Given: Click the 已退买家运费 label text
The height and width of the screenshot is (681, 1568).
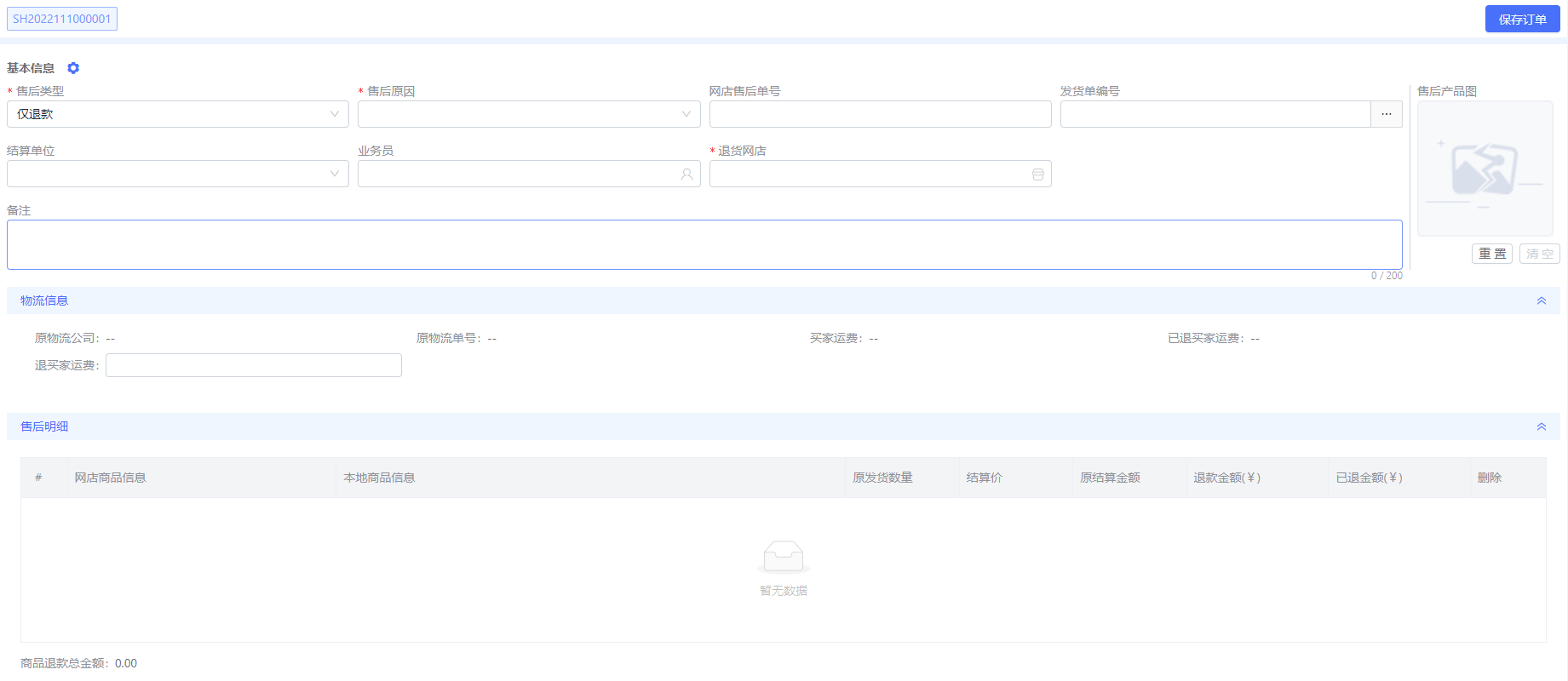Looking at the screenshot, I should [1206, 338].
